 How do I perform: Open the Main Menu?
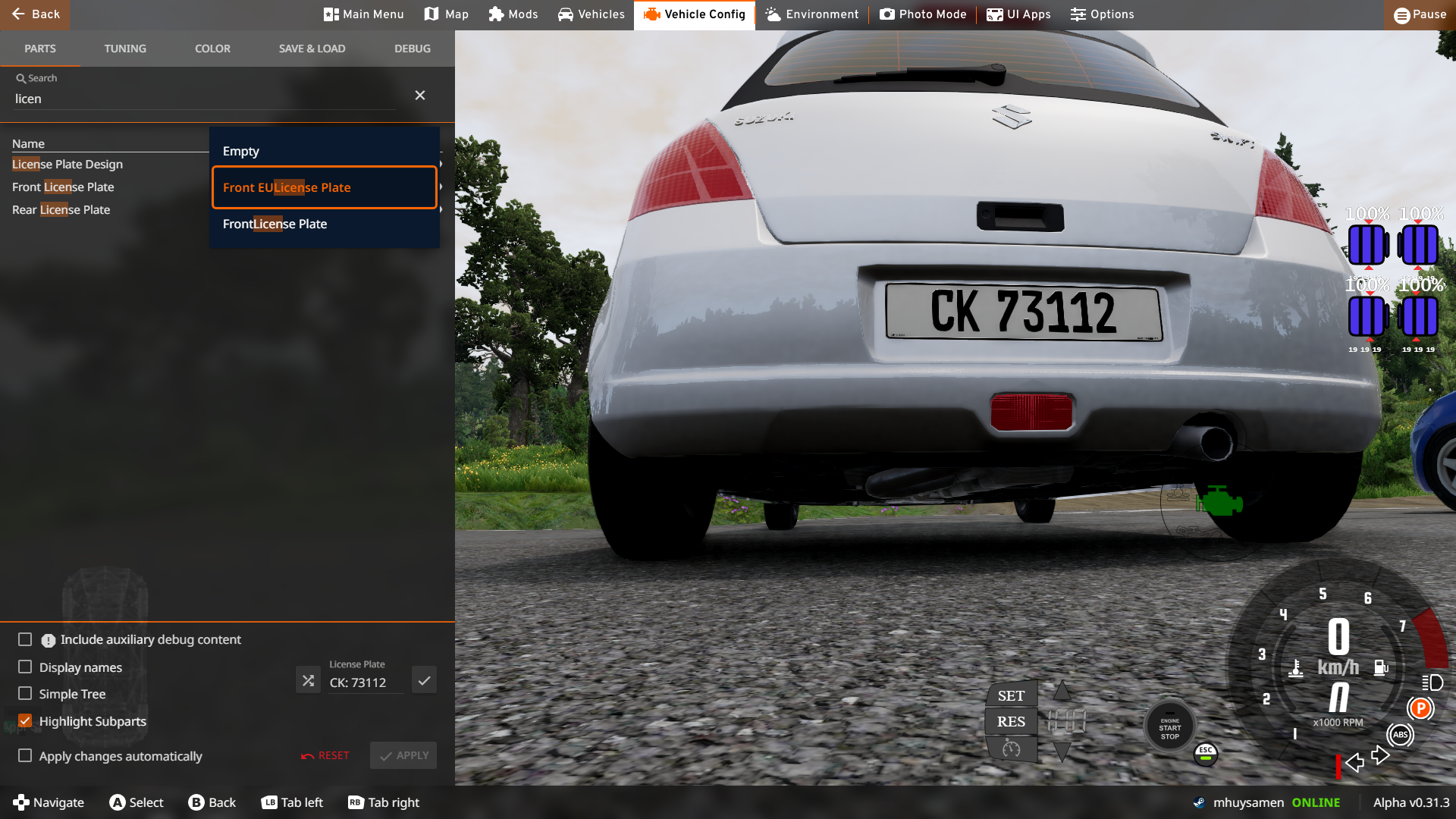[x=364, y=14]
